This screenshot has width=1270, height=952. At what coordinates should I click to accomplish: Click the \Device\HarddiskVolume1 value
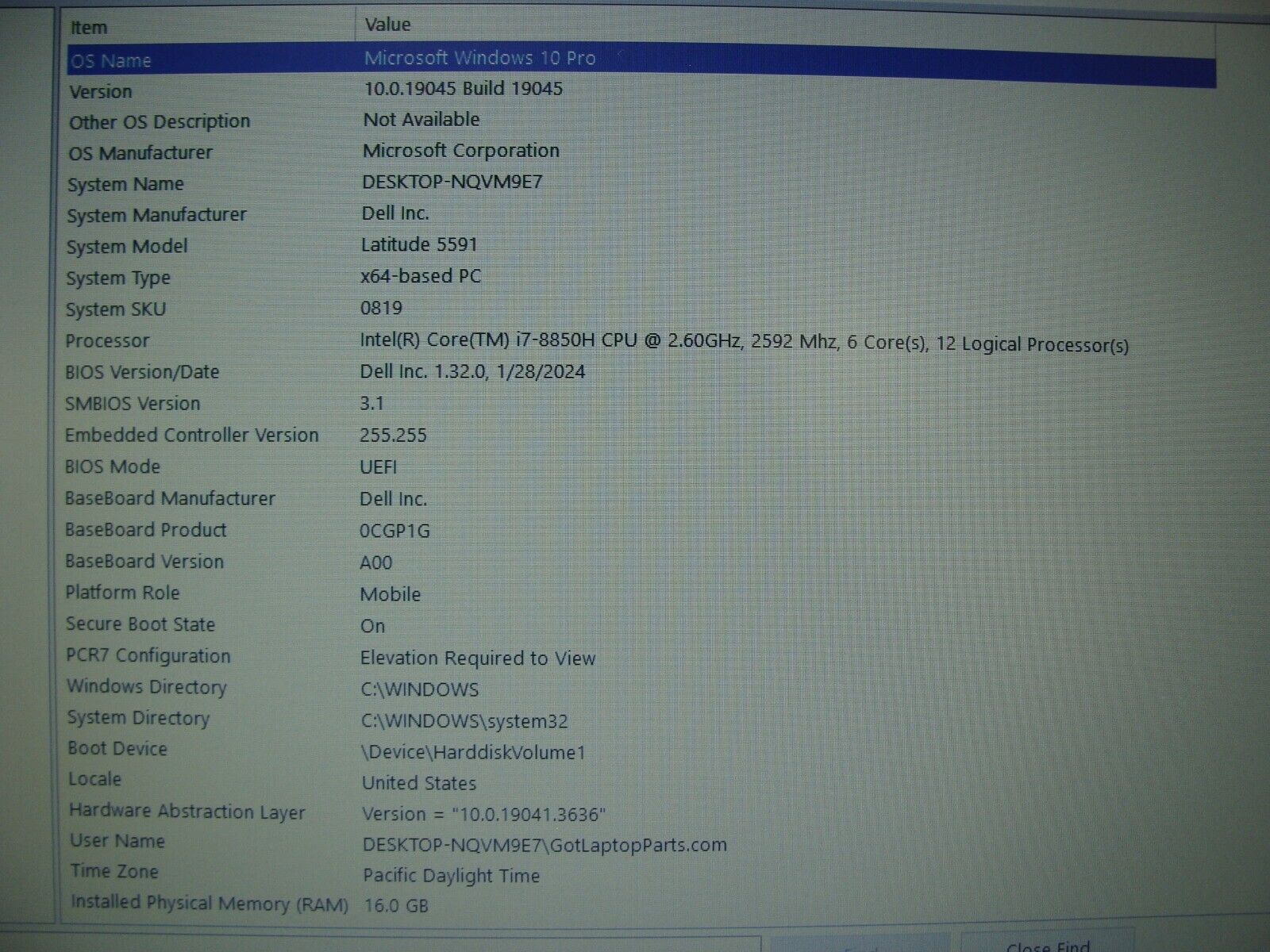(473, 752)
